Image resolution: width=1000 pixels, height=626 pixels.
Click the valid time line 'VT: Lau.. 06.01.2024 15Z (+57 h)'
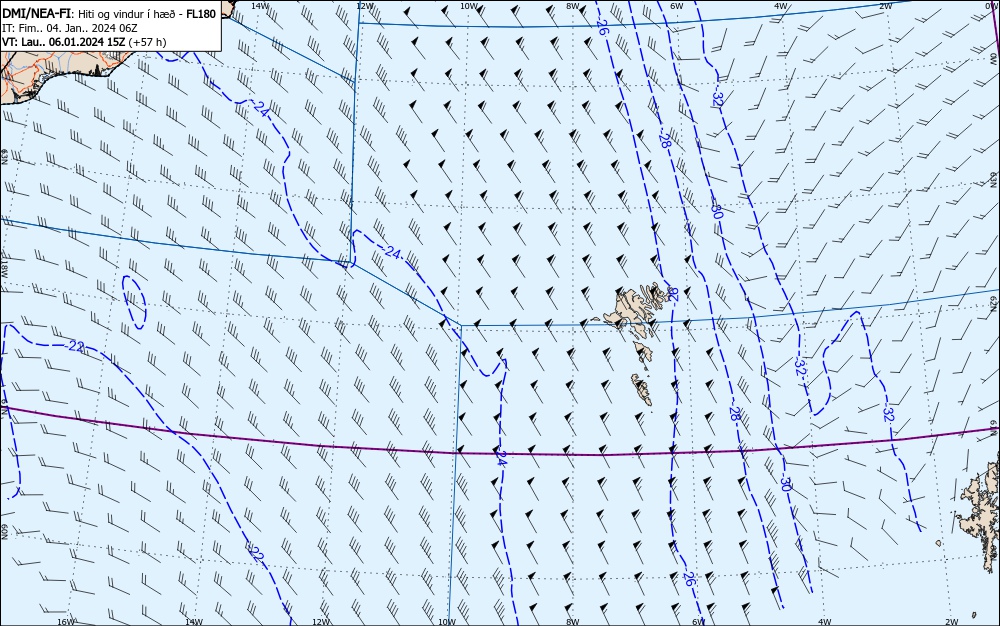tap(84, 42)
